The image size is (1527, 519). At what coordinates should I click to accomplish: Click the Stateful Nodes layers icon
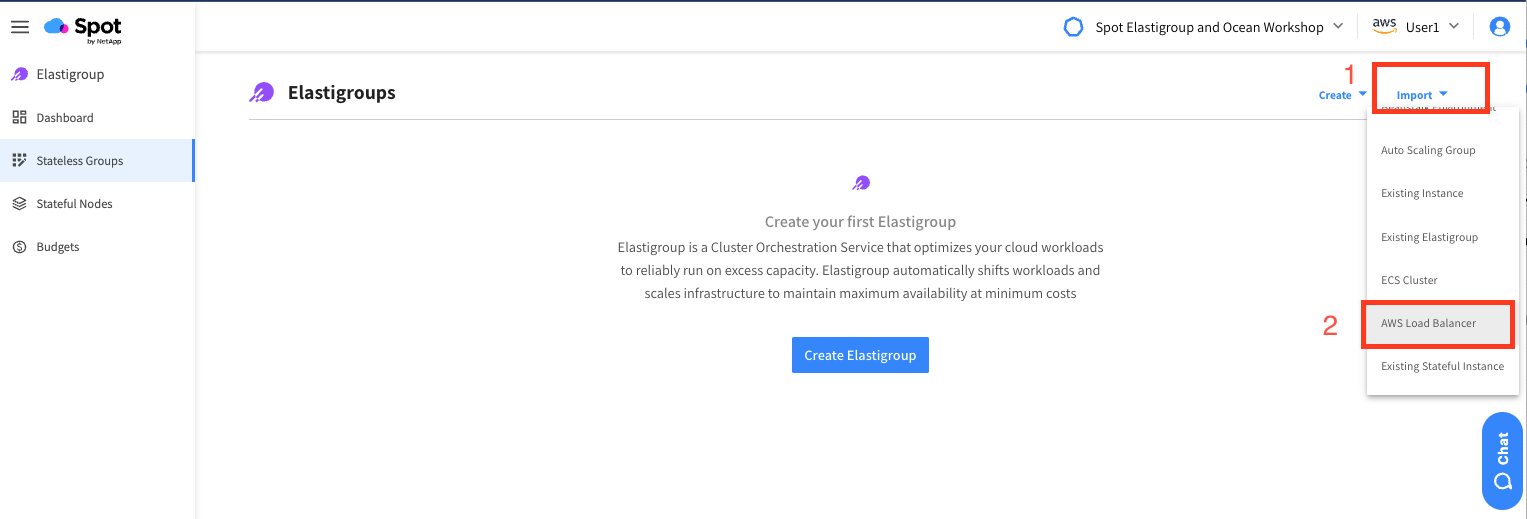pyautogui.click(x=19, y=204)
